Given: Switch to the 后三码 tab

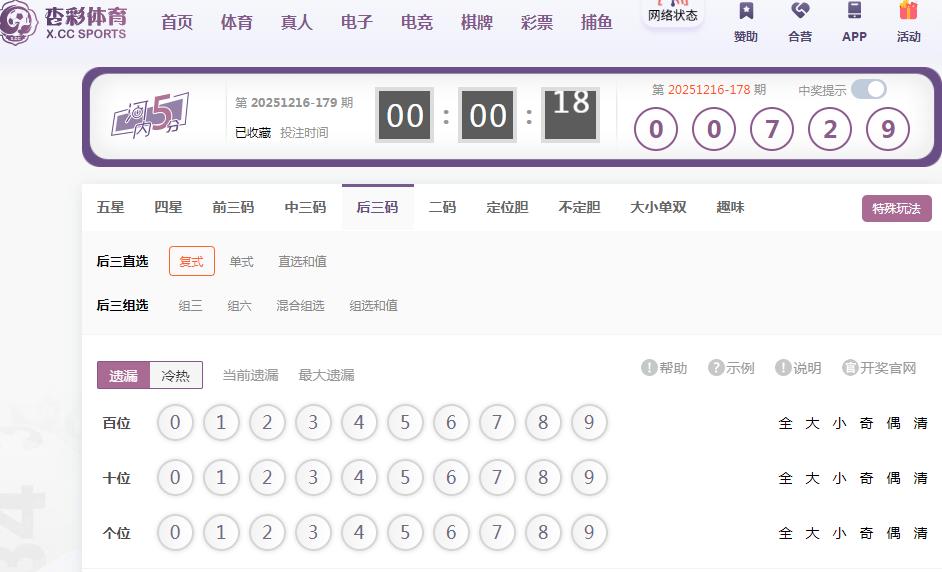Looking at the screenshot, I should click(x=378, y=207).
